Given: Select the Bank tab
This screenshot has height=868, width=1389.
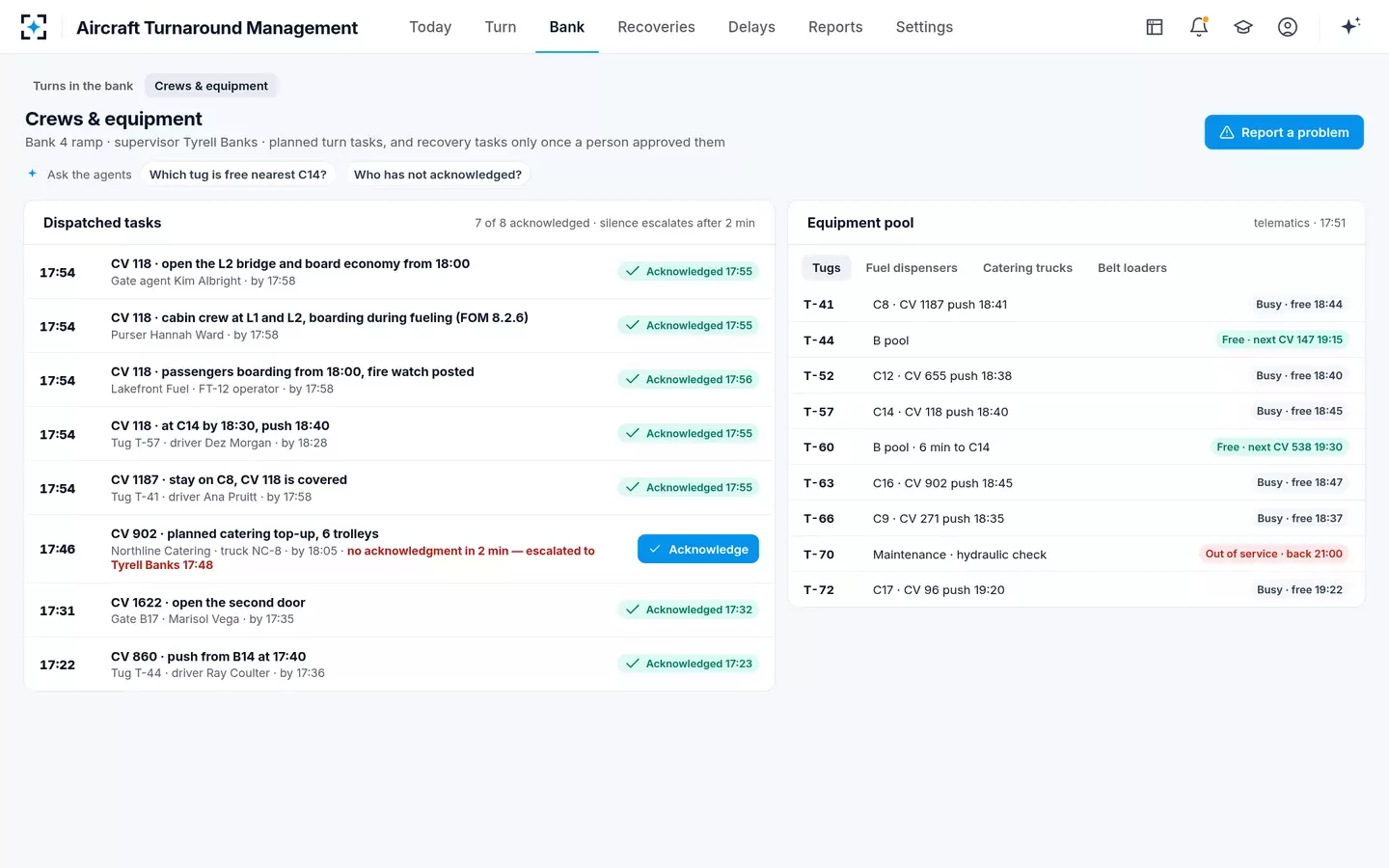Looking at the screenshot, I should coord(567,27).
